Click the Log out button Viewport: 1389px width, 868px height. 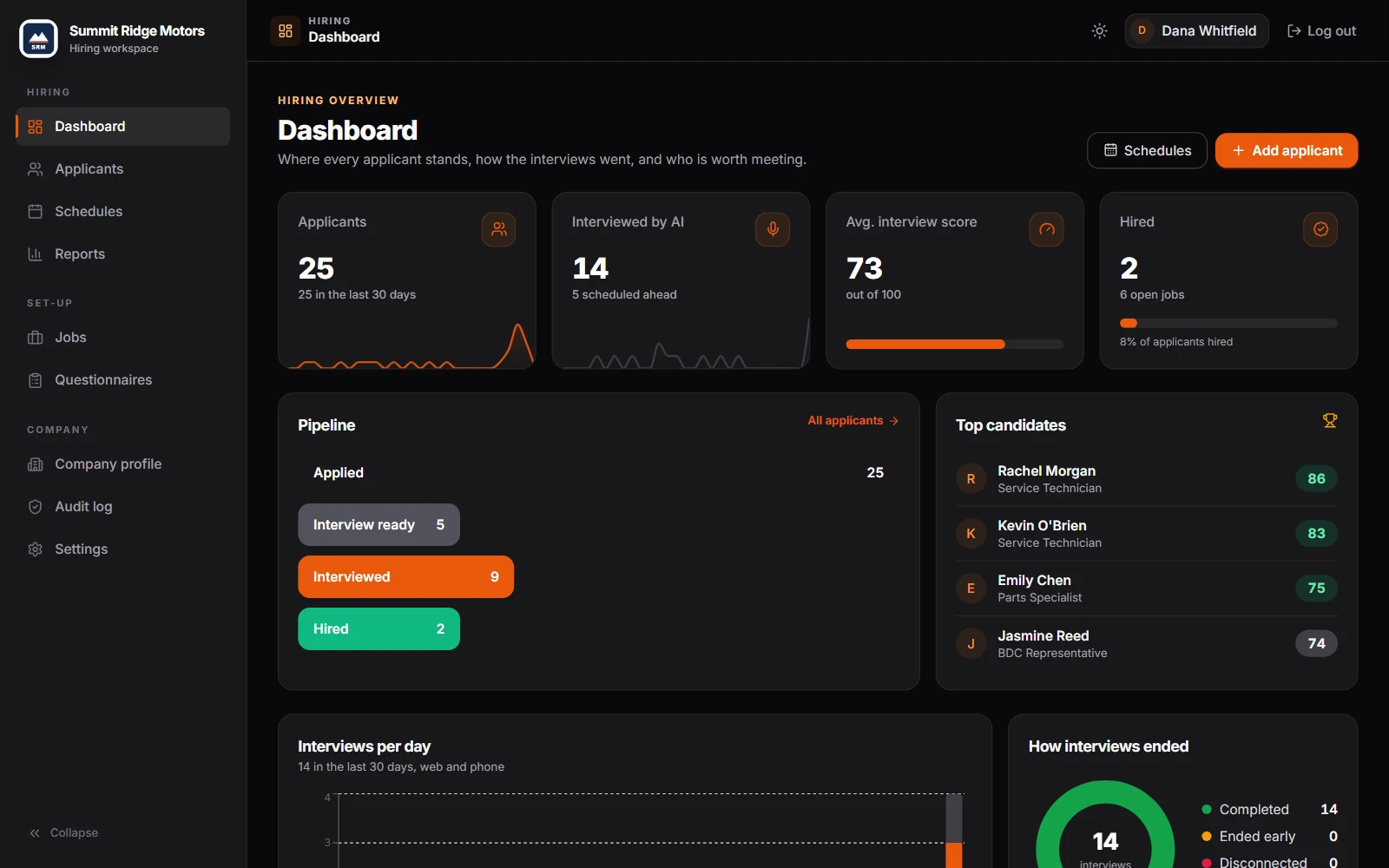(1321, 30)
